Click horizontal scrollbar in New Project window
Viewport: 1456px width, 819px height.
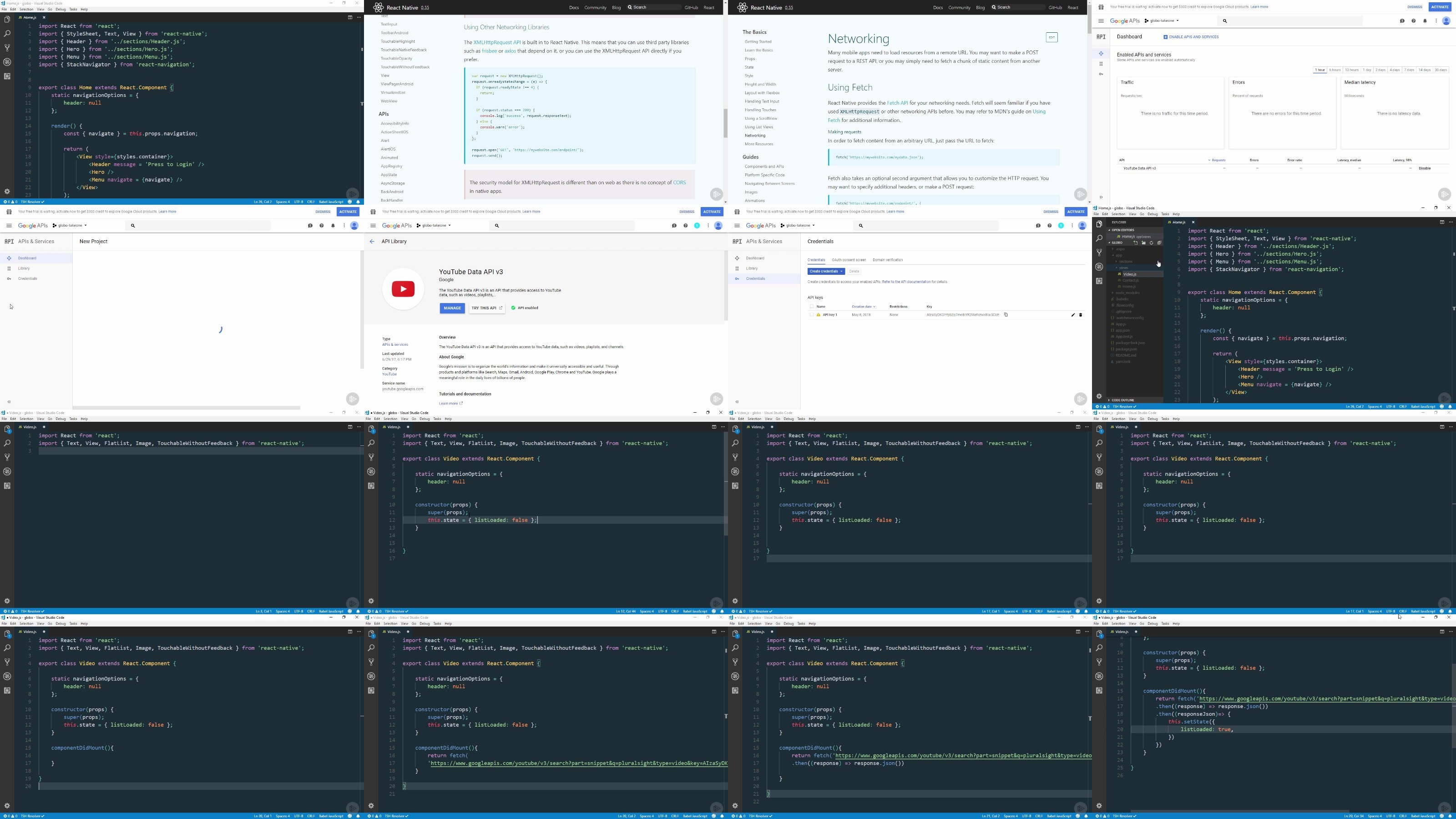[x=186, y=407]
